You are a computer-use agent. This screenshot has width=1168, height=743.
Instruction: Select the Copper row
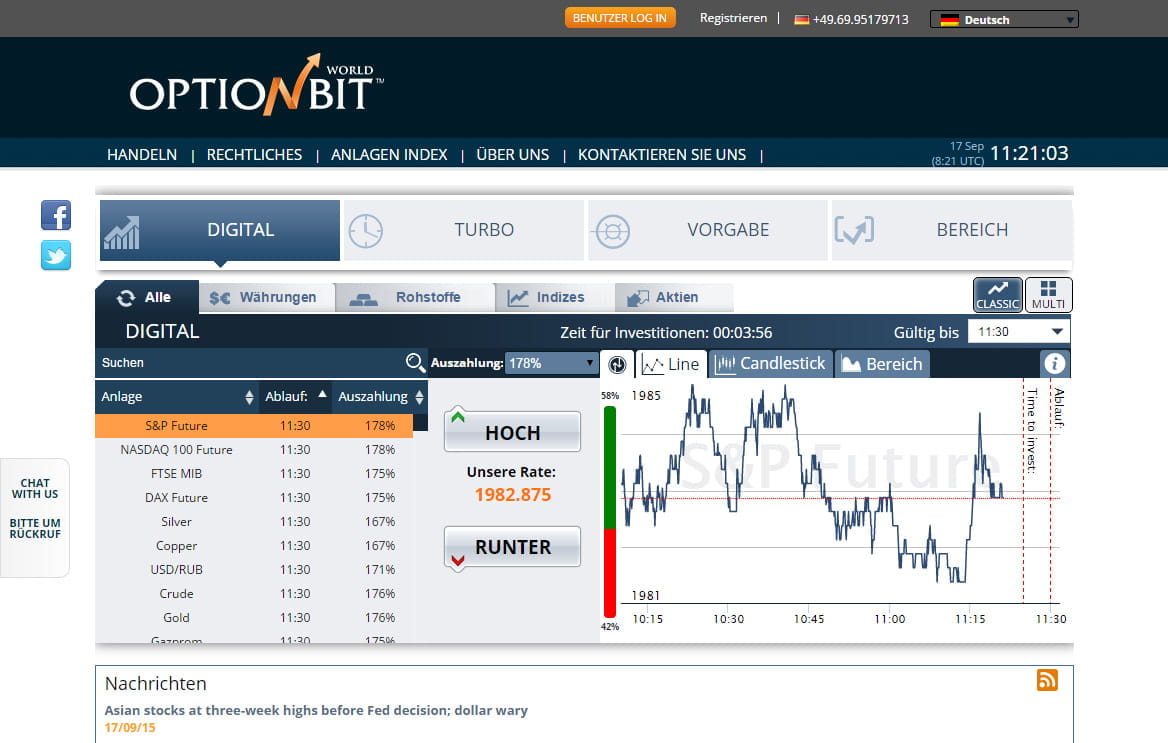[x=254, y=546]
